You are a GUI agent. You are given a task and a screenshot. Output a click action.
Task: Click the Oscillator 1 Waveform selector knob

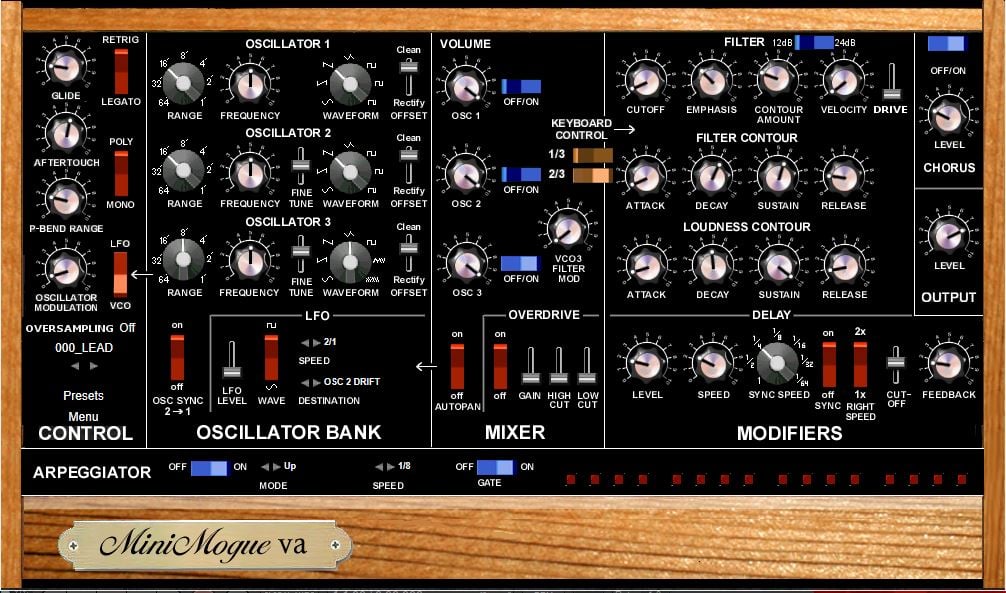pyautogui.click(x=350, y=84)
